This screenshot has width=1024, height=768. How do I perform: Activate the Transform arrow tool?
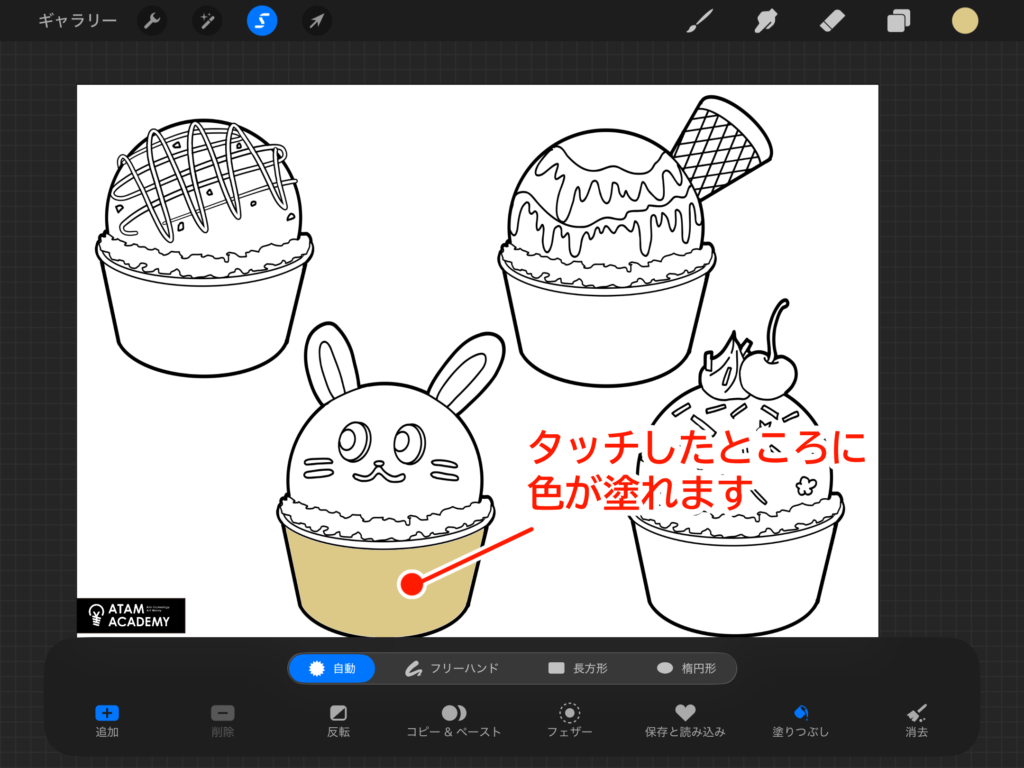click(317, 20)
